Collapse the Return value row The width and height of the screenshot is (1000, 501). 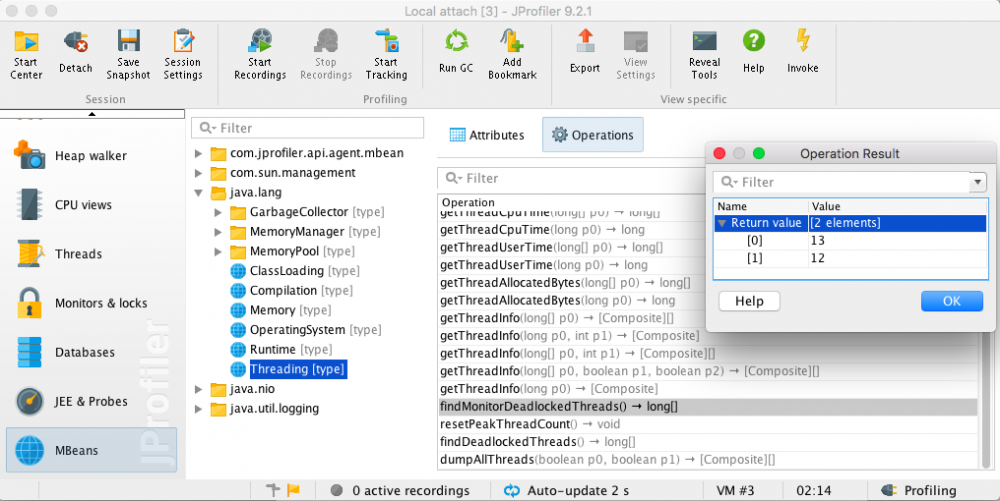(722, 223)
